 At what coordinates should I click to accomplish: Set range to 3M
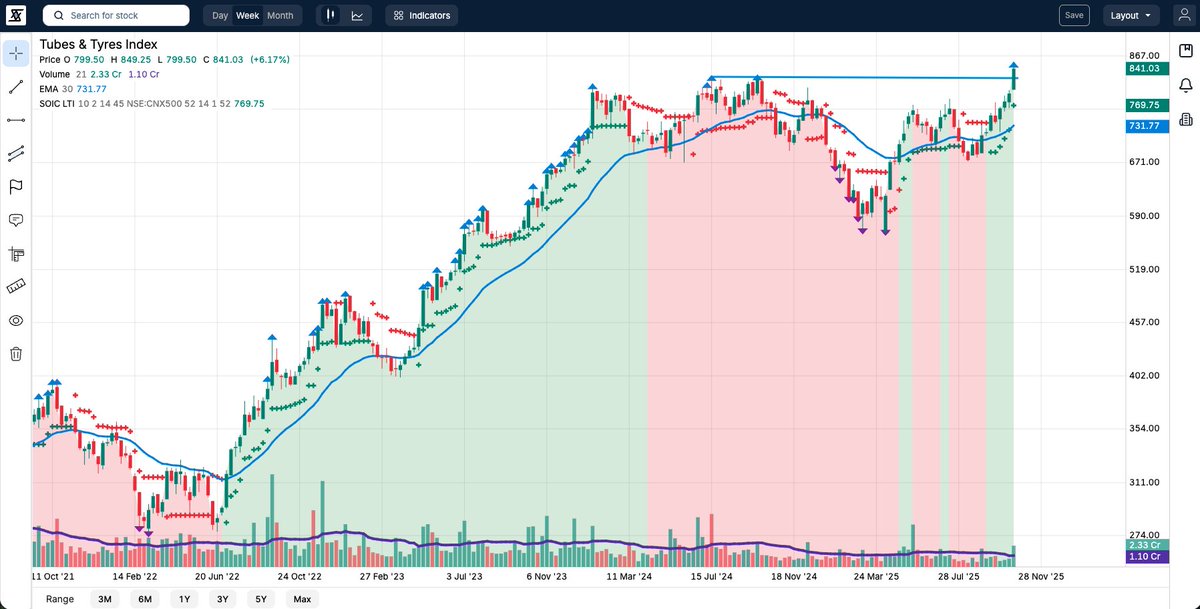tap(104, 599)
